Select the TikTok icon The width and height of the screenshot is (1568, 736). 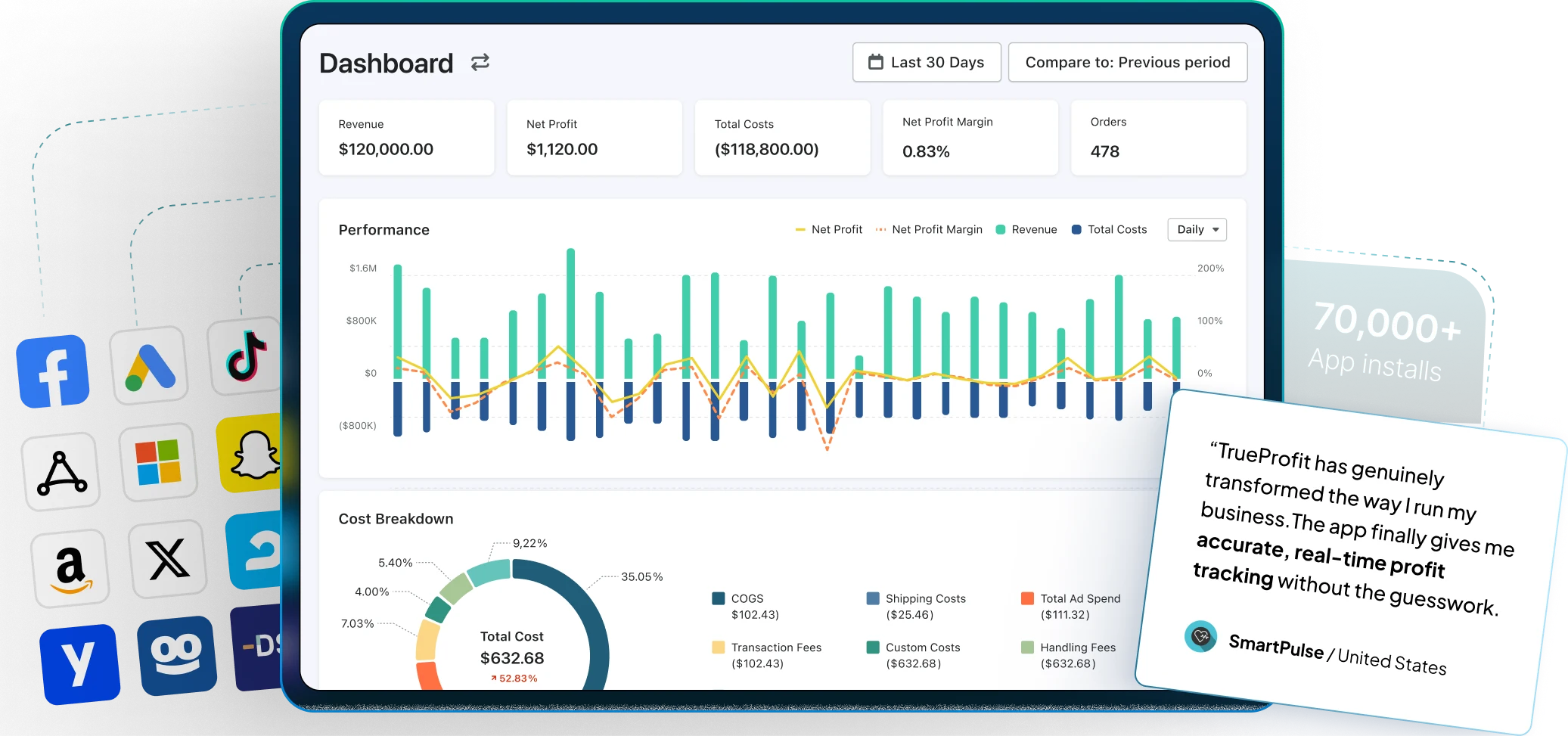tap(245, 356)
